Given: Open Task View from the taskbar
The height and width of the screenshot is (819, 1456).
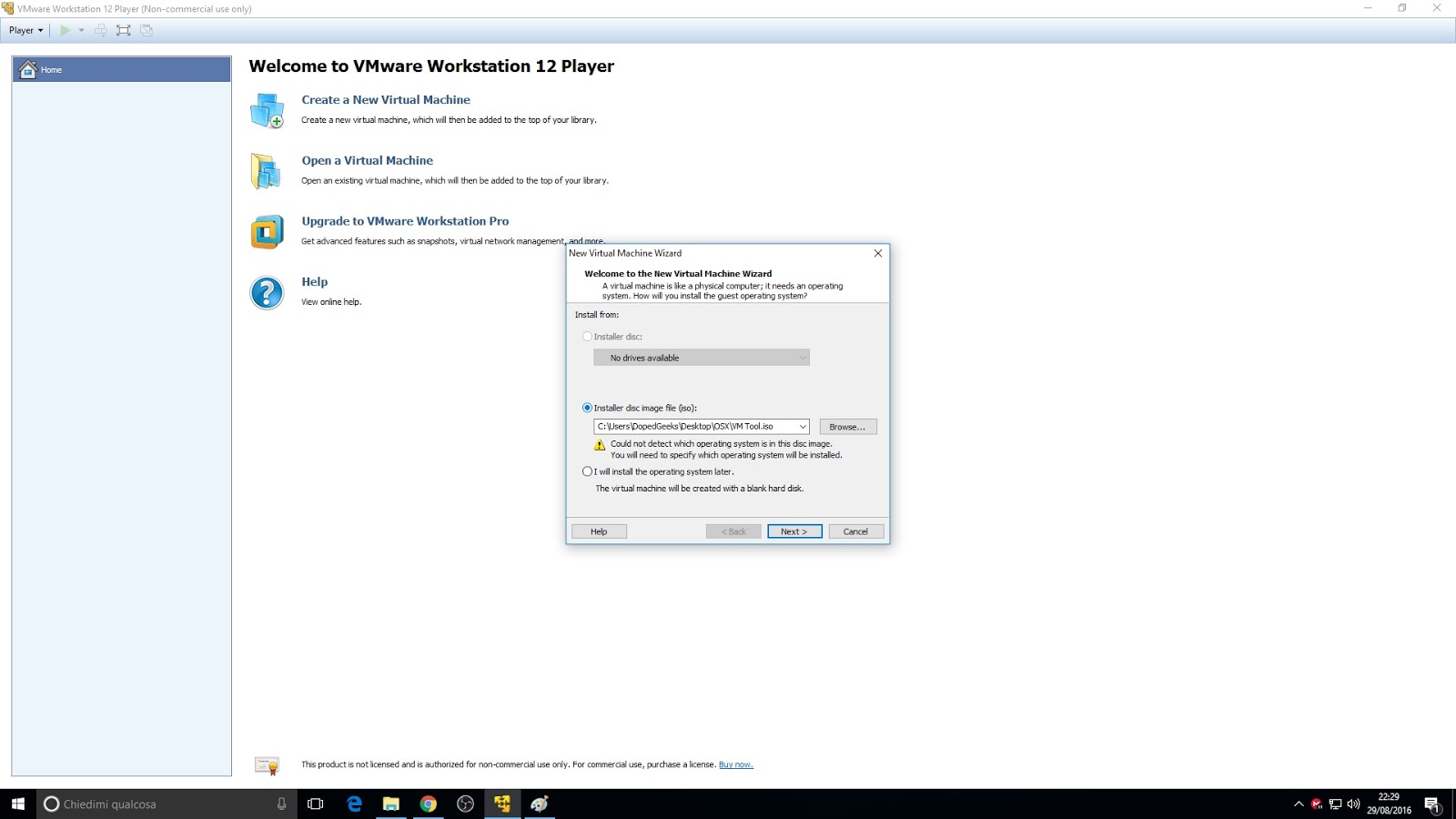Looking at the screenshot, I should point(316,804).
